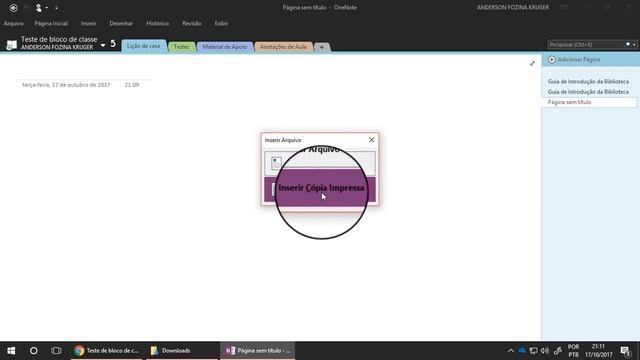640x360 pixels.
Task: Open Cortana search circle on taskbar
Action: click(33, 351)
